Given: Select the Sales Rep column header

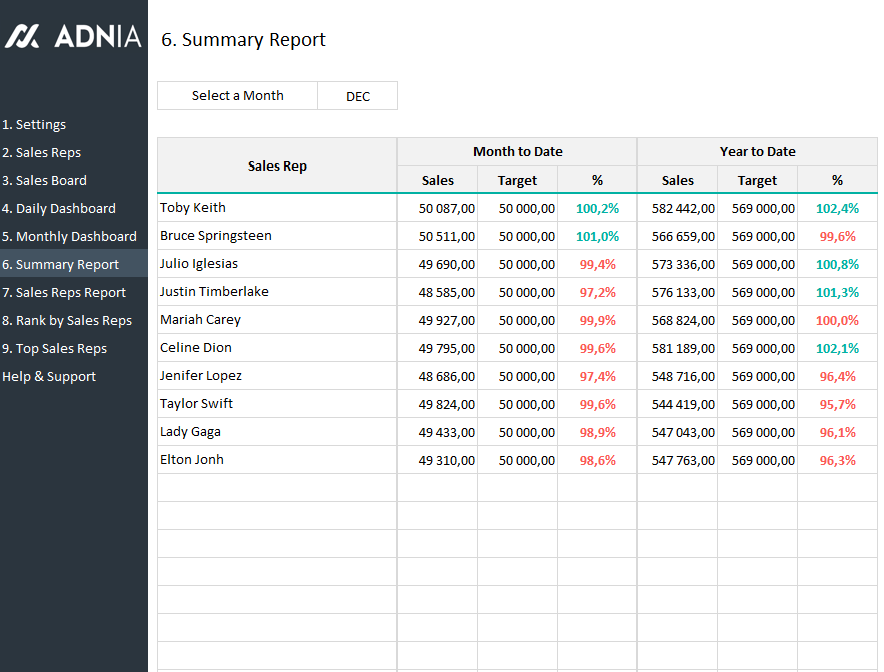Looking at the screenshot, I should [277, 166].
